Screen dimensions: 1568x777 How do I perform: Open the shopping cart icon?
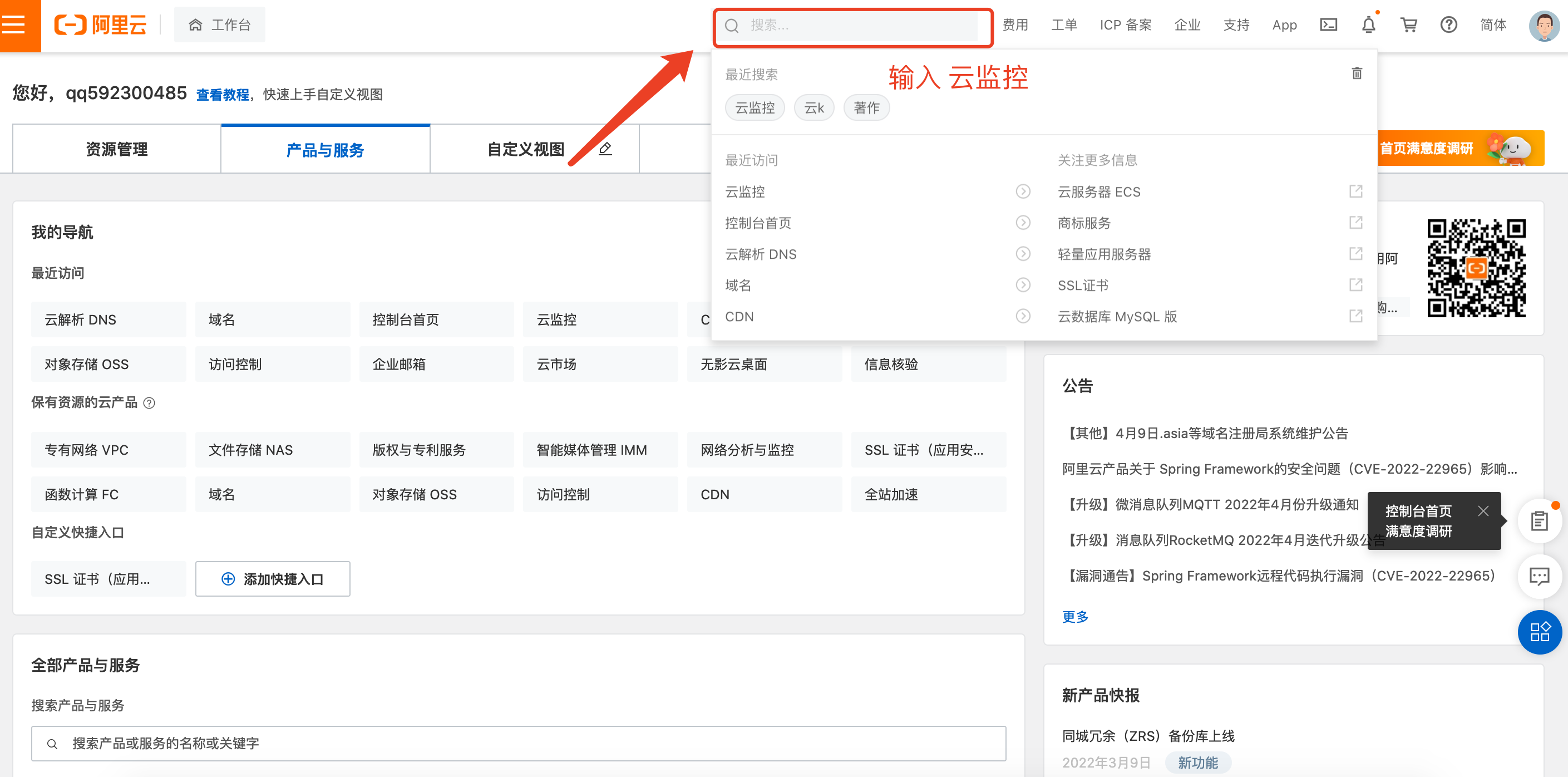point(1408,25)
